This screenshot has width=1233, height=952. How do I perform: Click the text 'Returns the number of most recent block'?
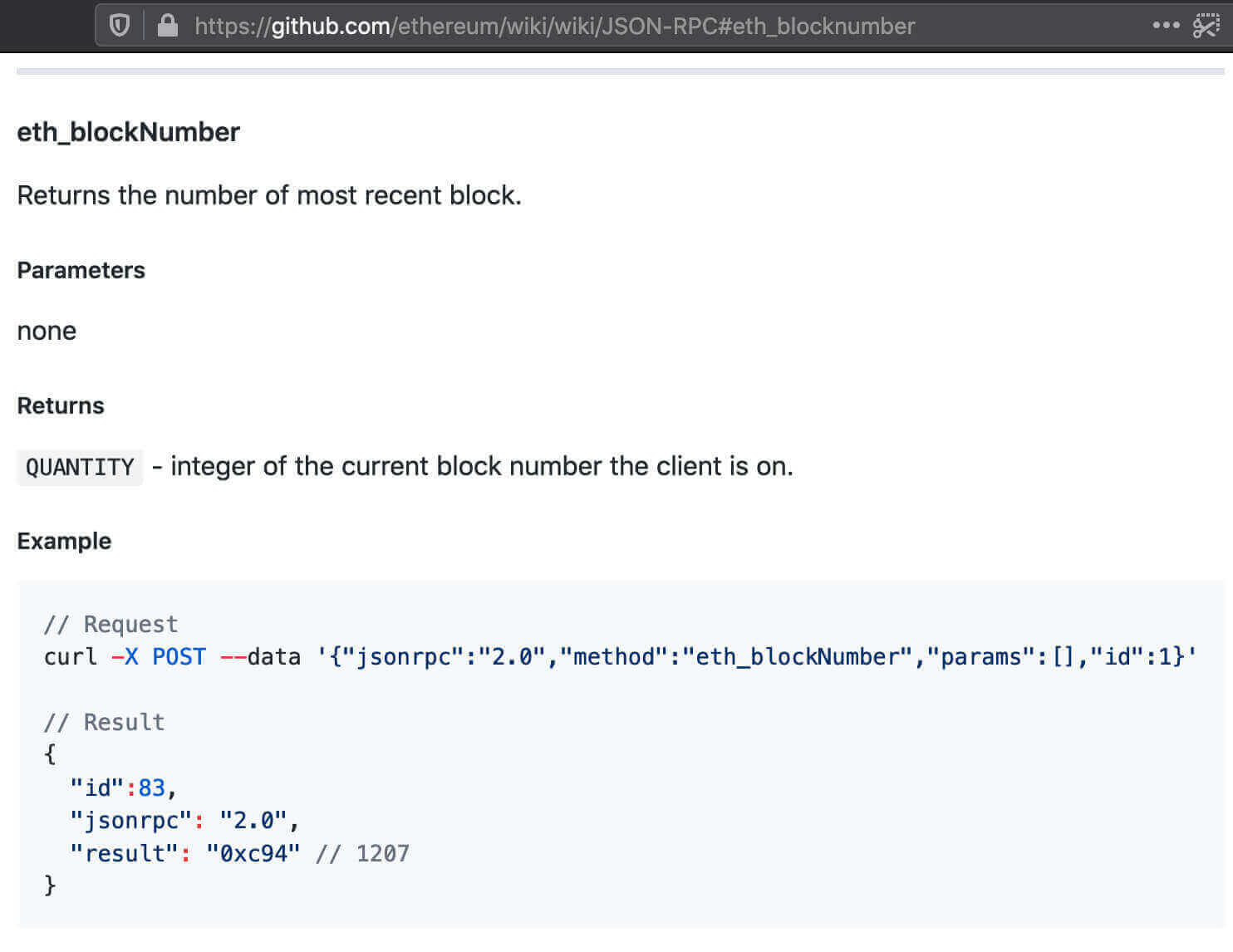pyautogui.click(x=268, y=195)
